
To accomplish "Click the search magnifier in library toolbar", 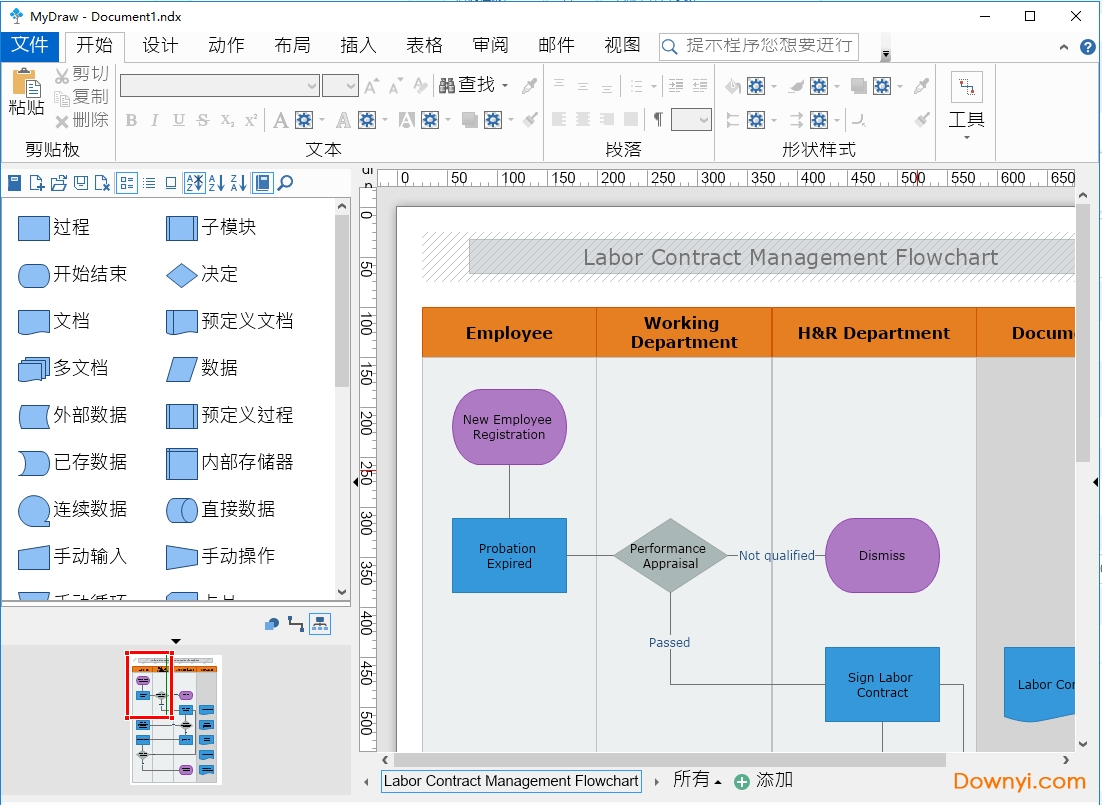I will [285, 183].
